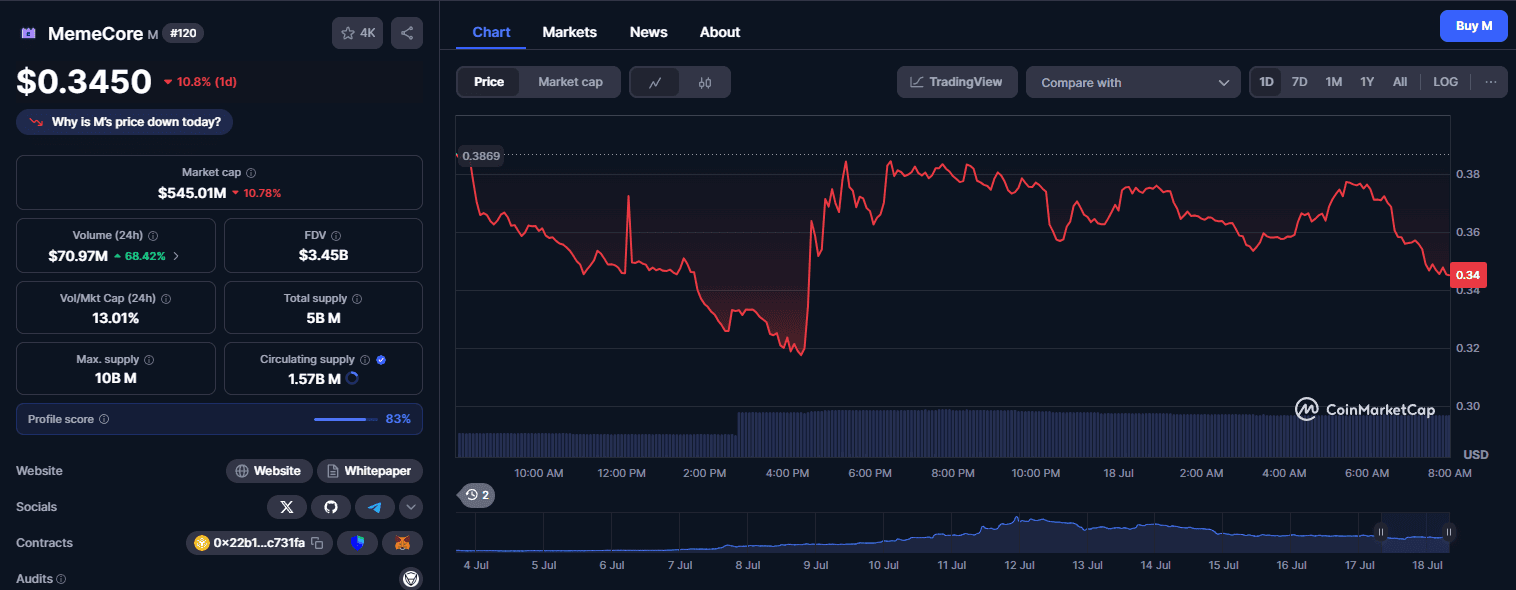Switch to candlestick chart view
Screen dimensions: 1516x590
click(705, 82)
